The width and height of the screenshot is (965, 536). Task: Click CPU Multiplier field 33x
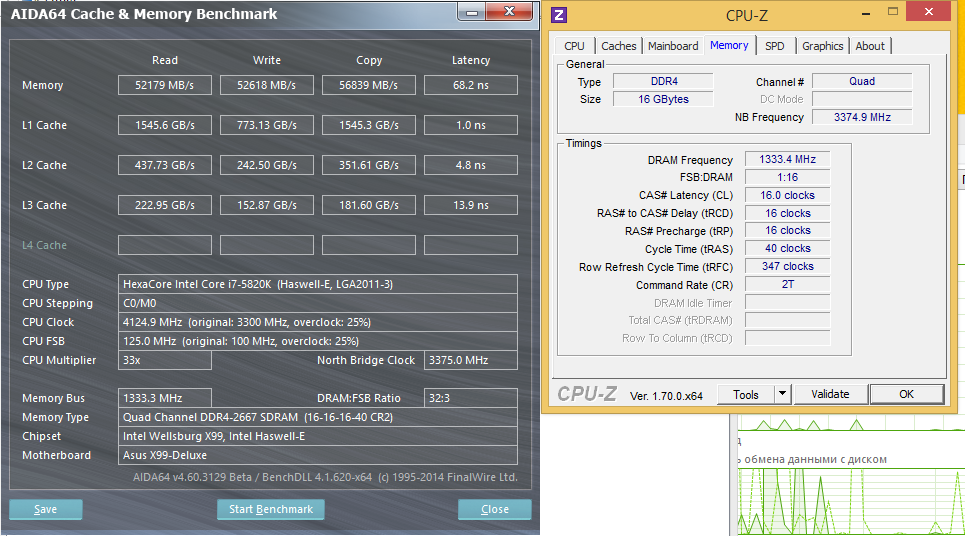[165, 361]
